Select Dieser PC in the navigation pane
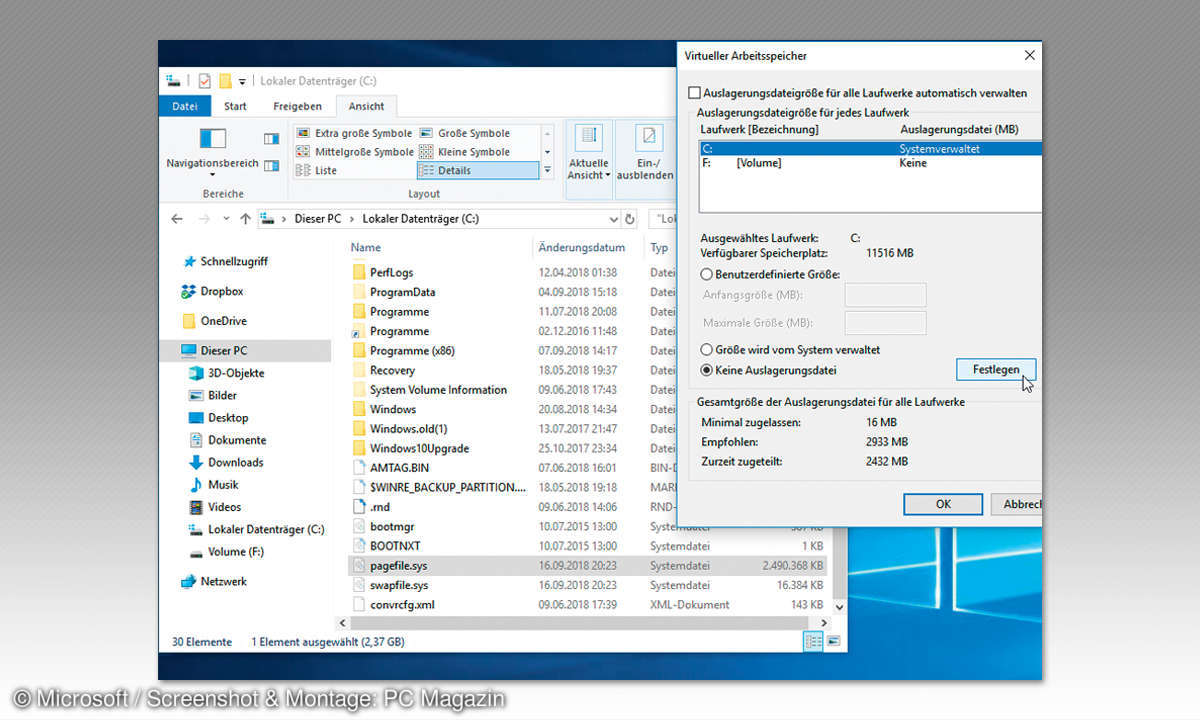The height and width of the screenshot is (720, 1200). click(x=245, y=351)
